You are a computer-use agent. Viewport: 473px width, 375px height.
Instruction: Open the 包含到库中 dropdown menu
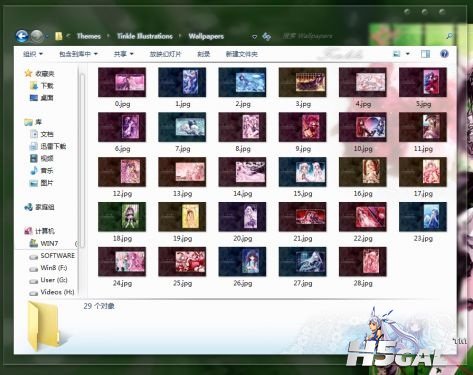coord(78,54)
